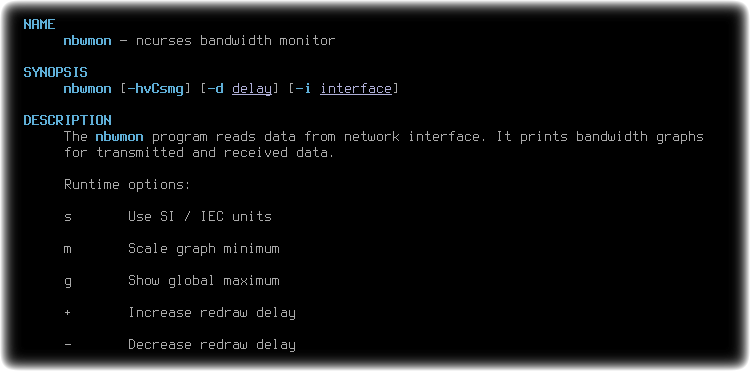
Task: Click the nbwmon command in SYNOPSIS
Action: 88,88
